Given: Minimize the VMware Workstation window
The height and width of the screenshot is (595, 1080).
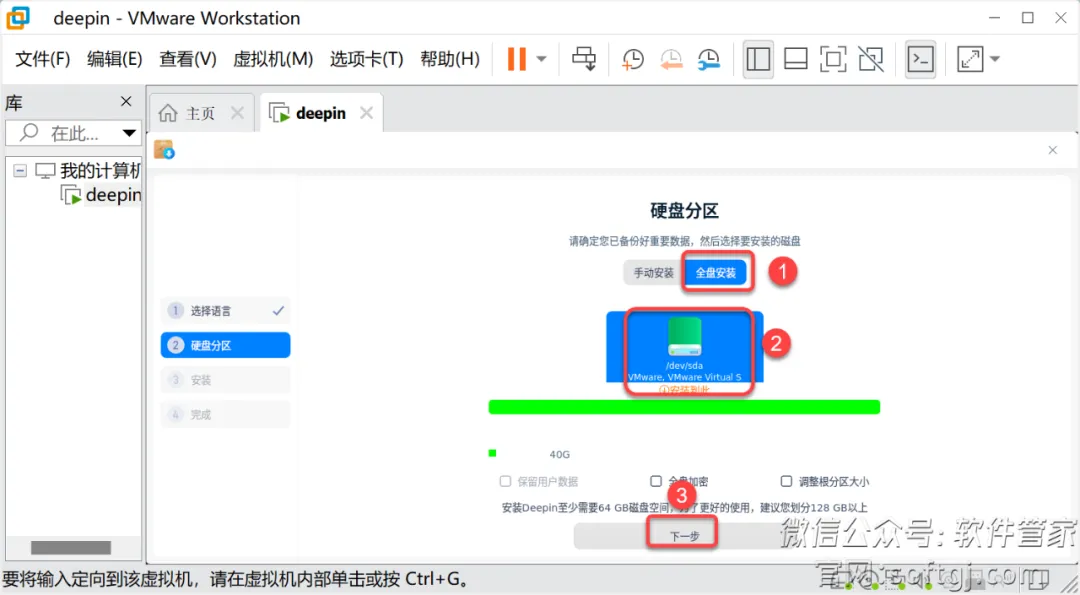Looking at the screenshot, I should click(994, 18).
